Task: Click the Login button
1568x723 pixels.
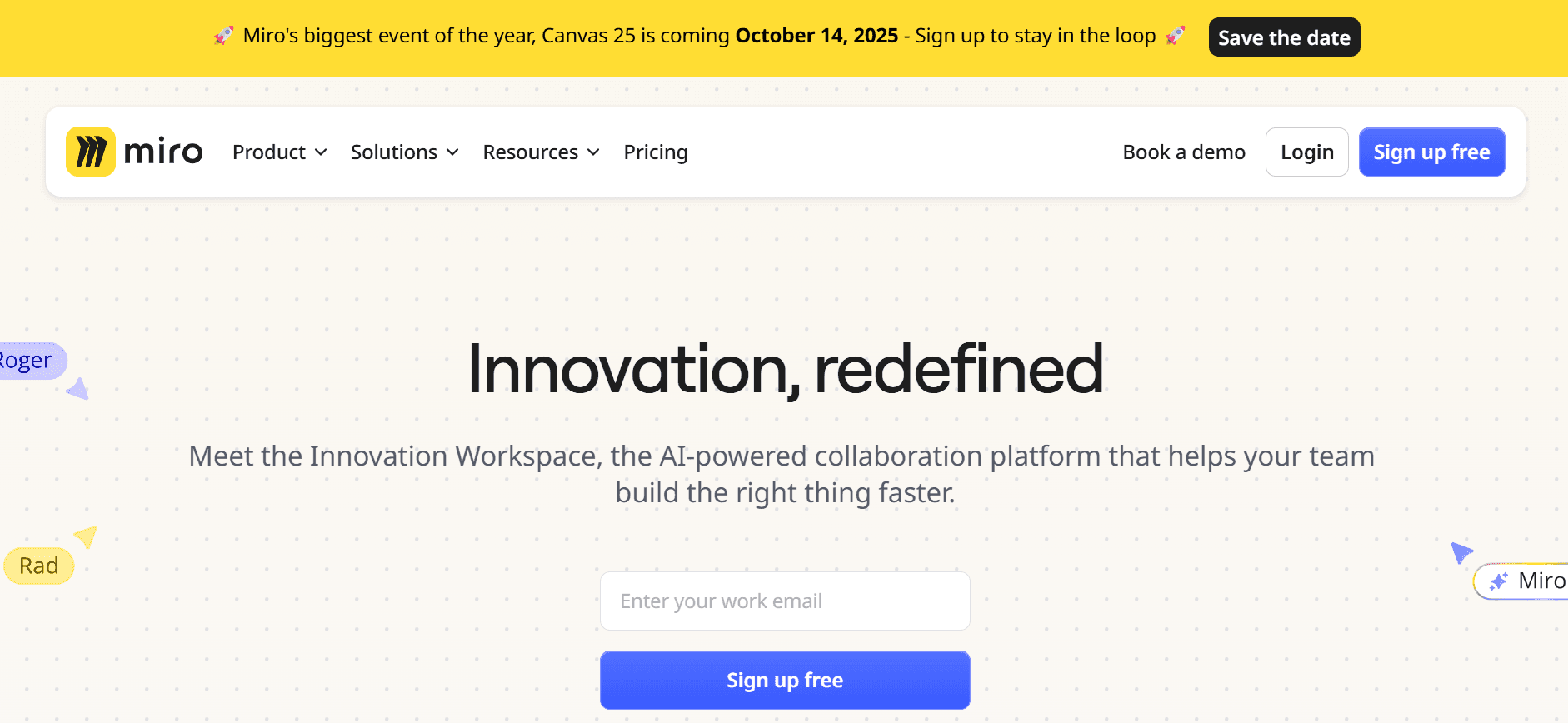Action: coord(1306,152)
